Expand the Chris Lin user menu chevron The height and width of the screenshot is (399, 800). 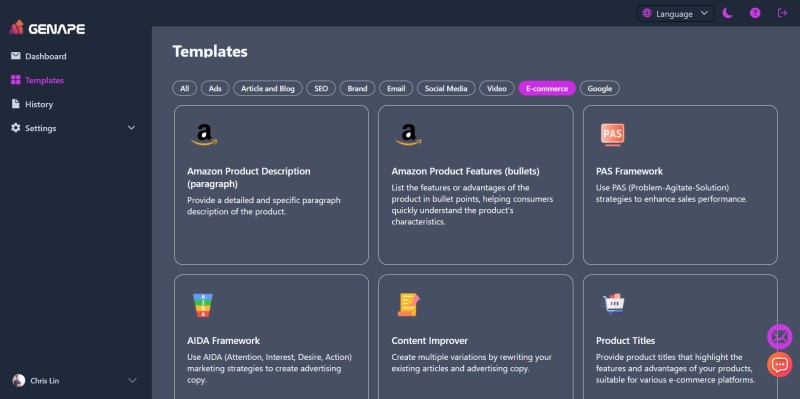point(132,381)
